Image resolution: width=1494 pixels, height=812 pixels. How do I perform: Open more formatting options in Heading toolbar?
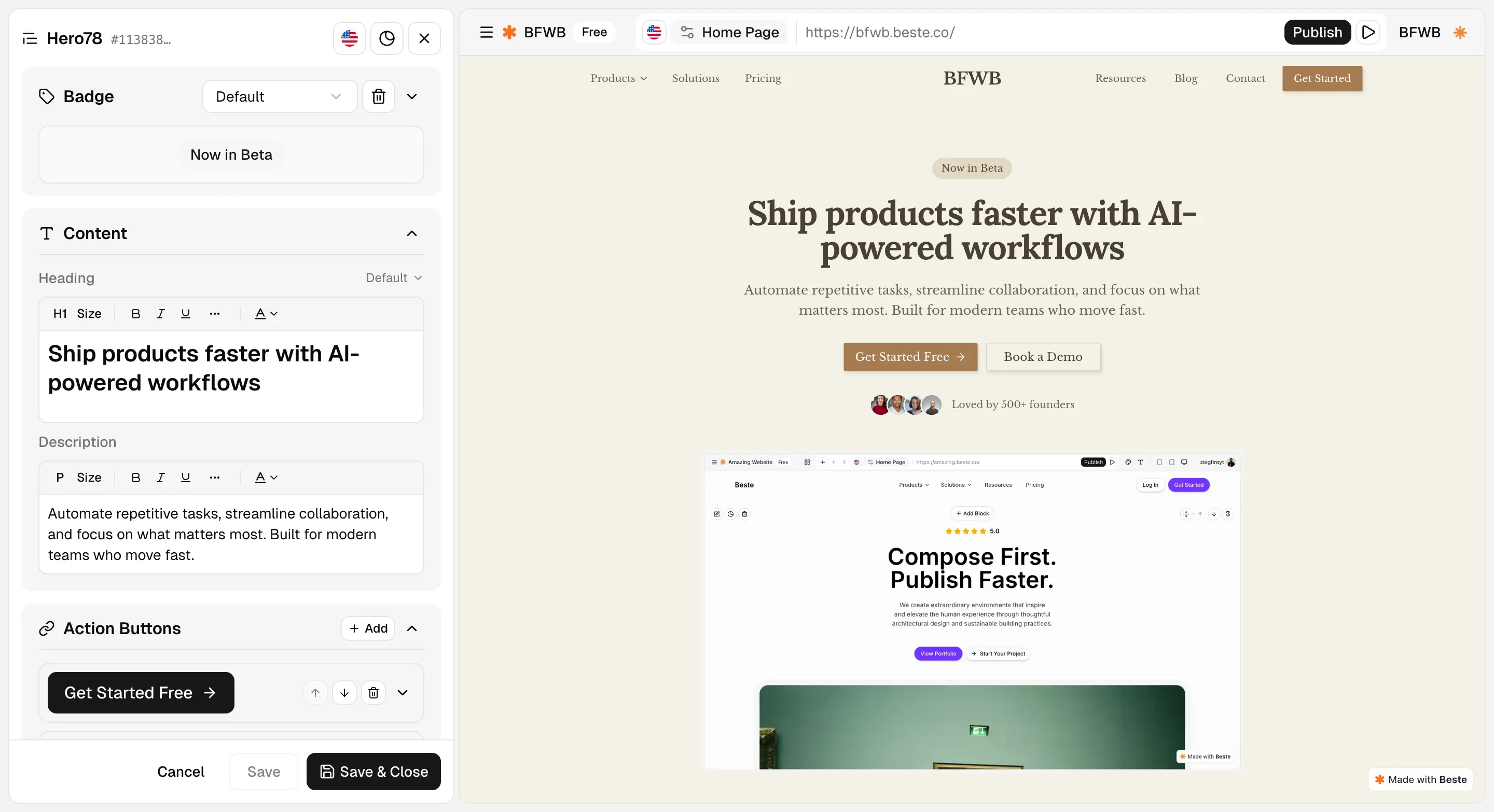[215, 314]
